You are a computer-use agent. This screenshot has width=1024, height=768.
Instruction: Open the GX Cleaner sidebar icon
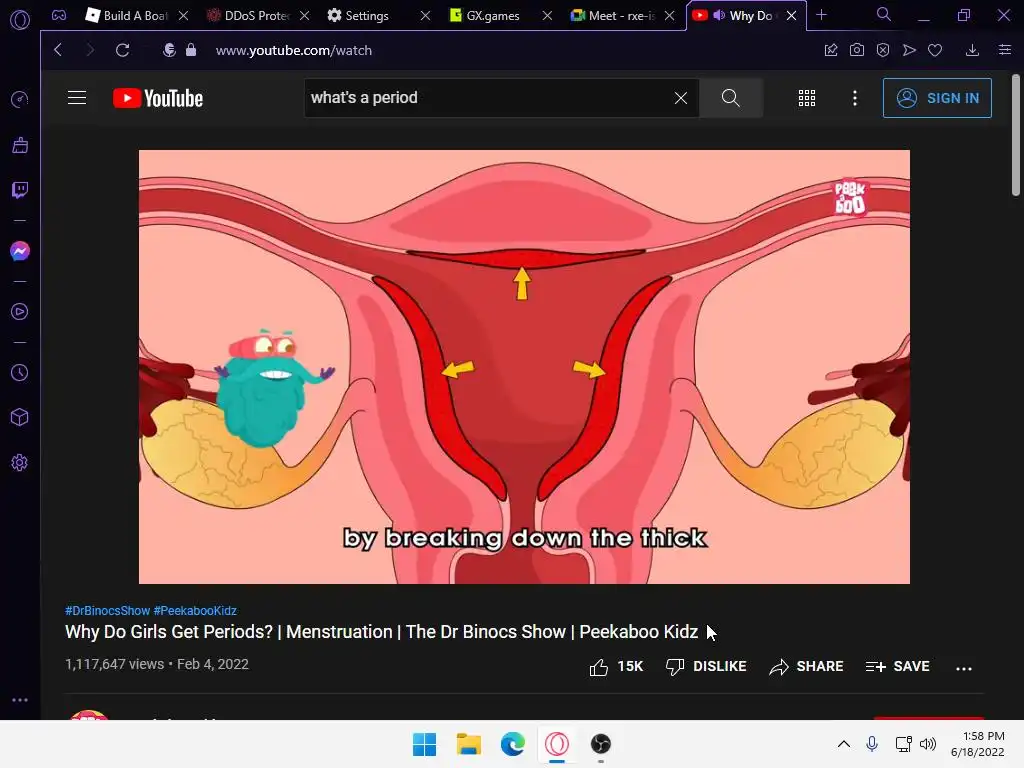pyautogui.click(x=20, y=145)
